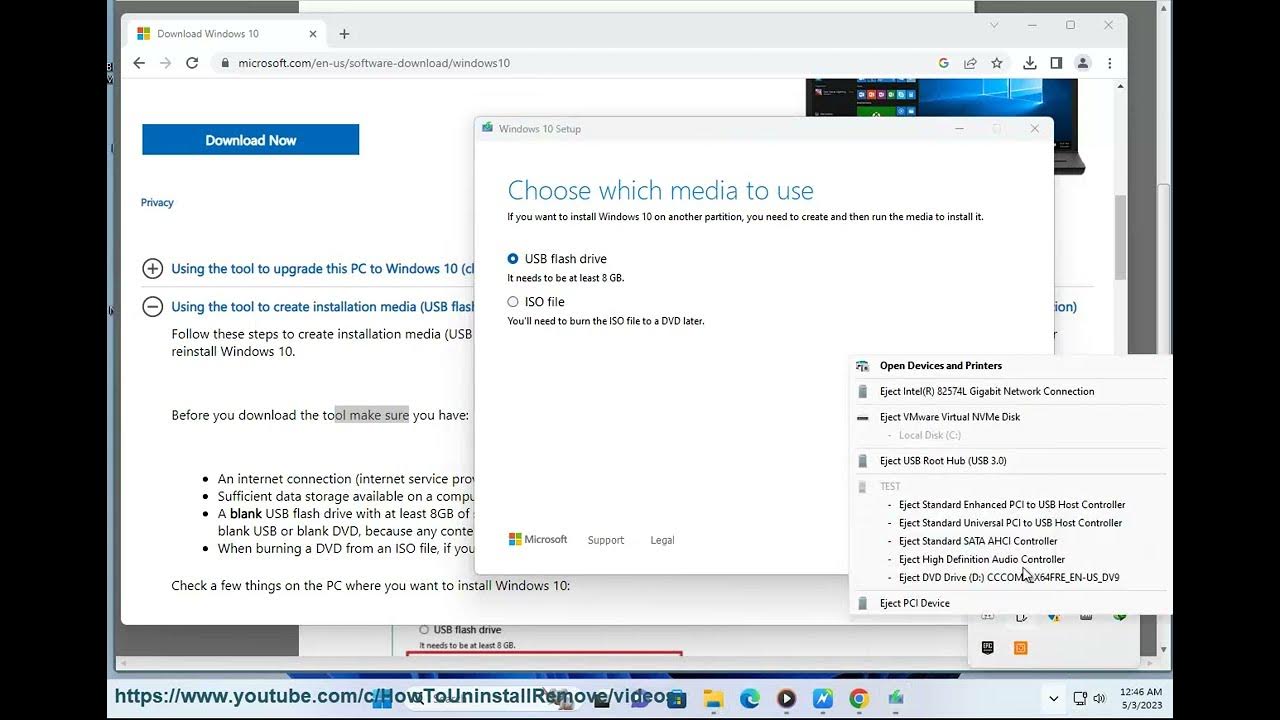Click scroll-down arrow of background window
This screenshot has width=1280, height=720.
tap(1163, 650)
